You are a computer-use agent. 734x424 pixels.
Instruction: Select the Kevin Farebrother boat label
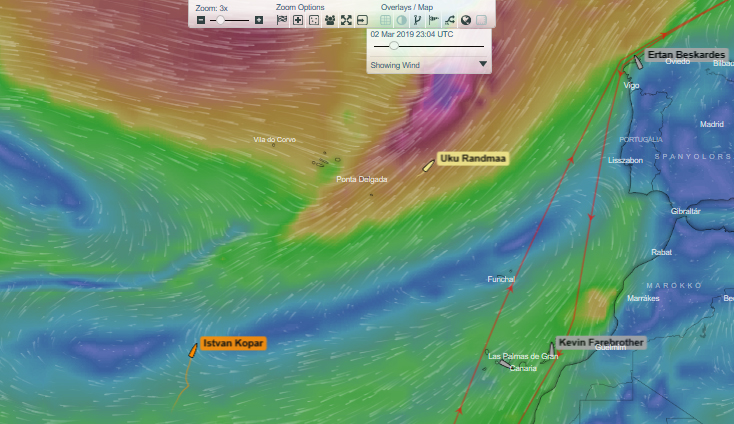601,343
